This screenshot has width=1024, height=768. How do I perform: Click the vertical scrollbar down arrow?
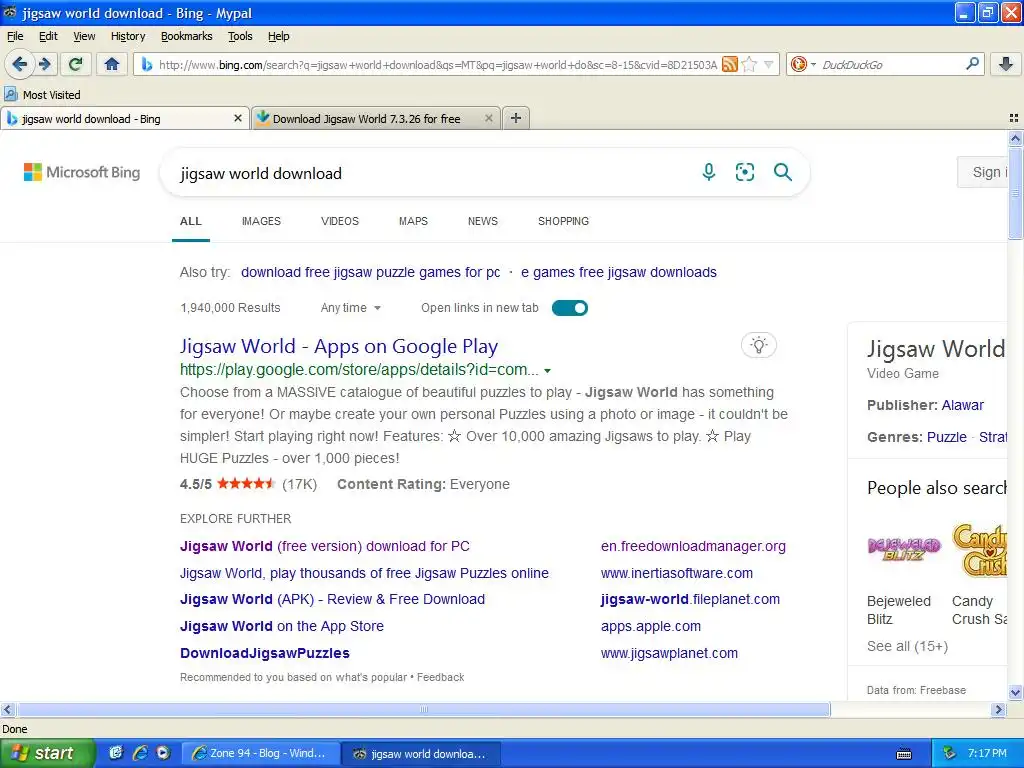point(1015,692)
